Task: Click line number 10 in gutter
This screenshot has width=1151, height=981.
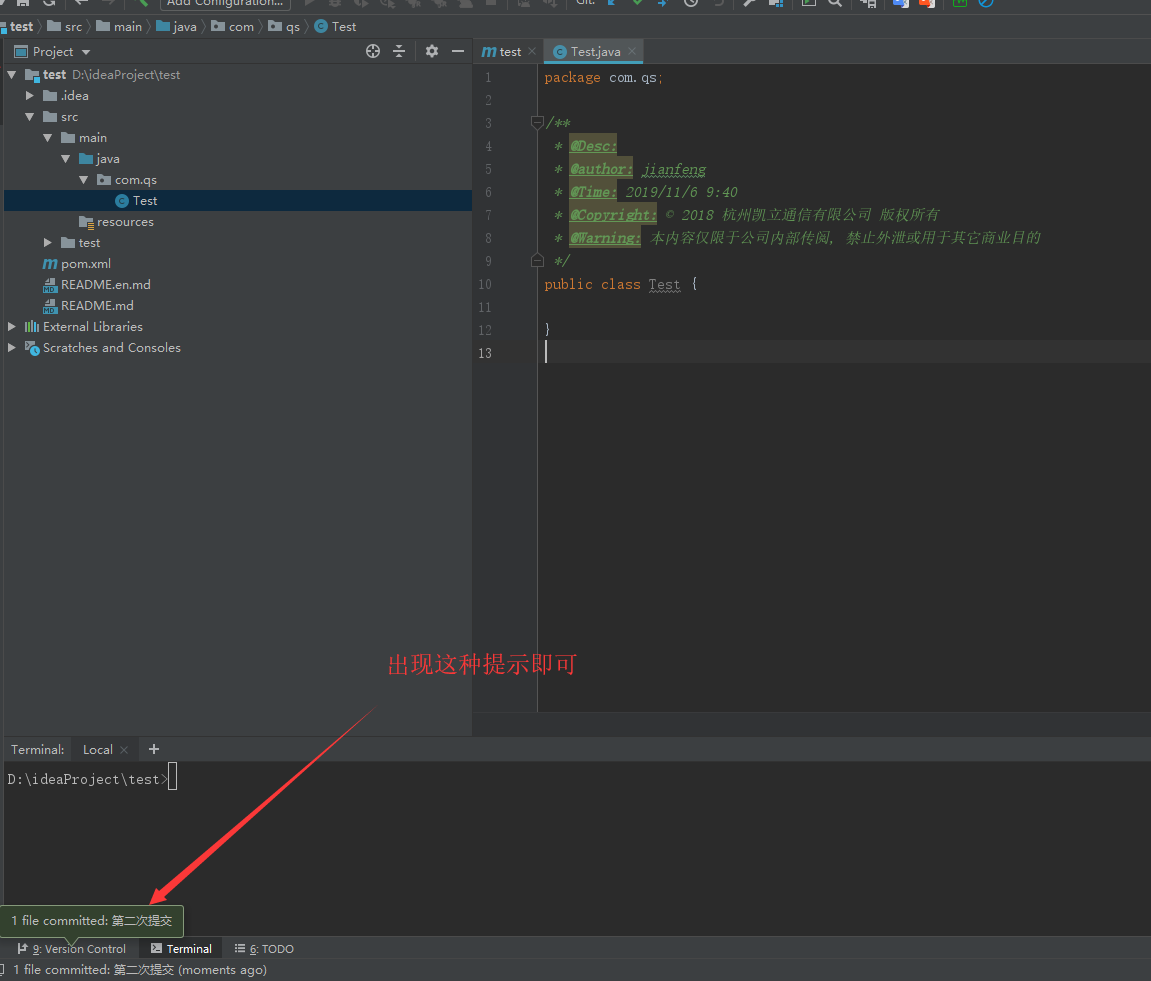Action: click(x=484, y=284)
